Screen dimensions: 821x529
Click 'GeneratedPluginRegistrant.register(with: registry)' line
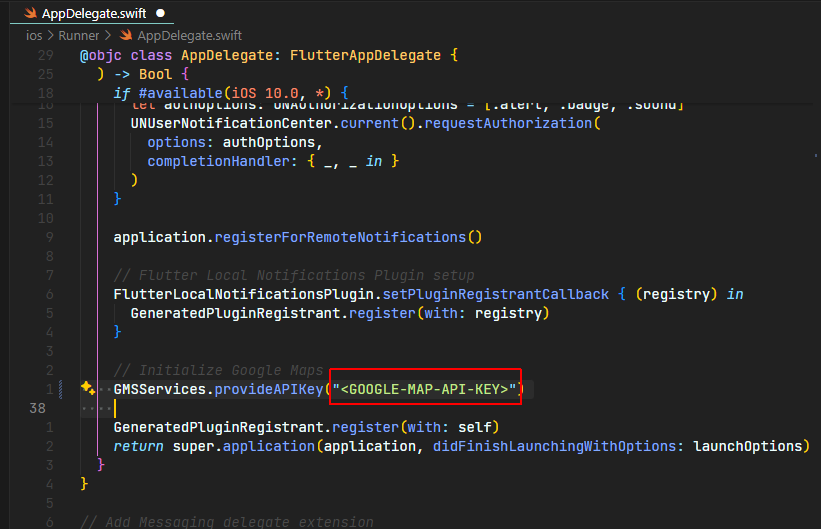coord(340,313)
